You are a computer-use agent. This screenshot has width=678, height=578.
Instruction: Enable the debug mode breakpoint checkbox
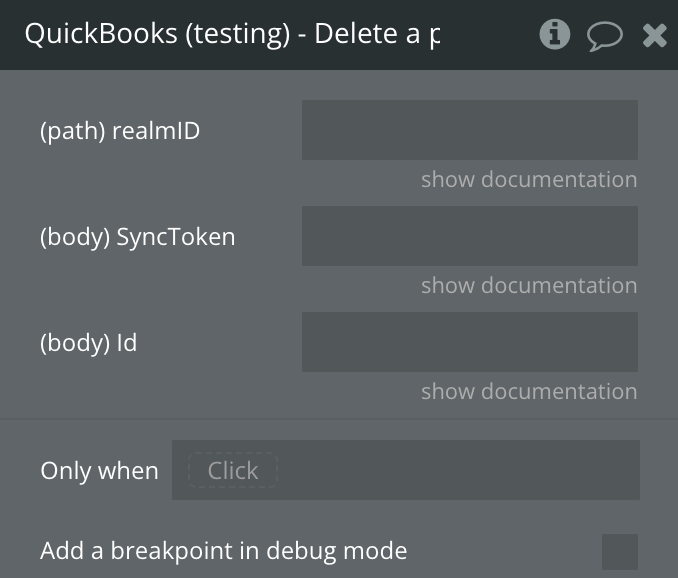click(x=620, y=551)
